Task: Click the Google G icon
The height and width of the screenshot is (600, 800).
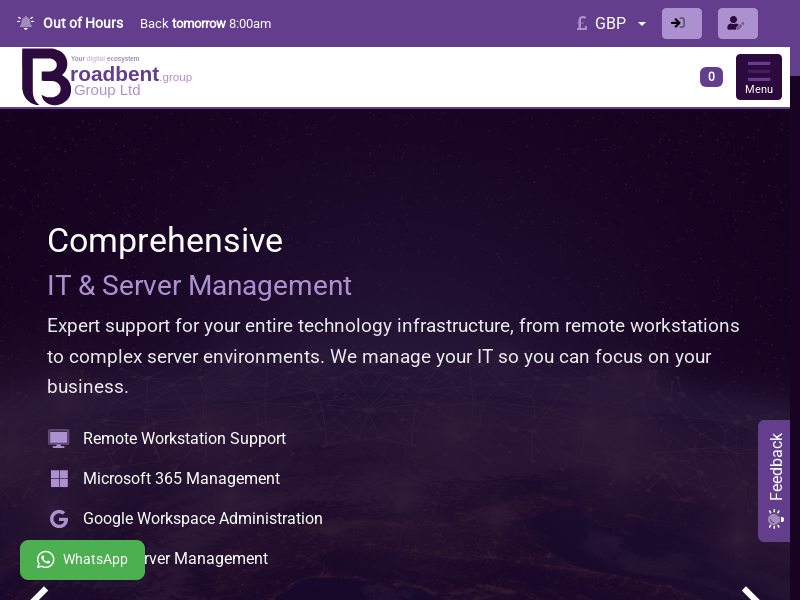Action: (59, 519)
